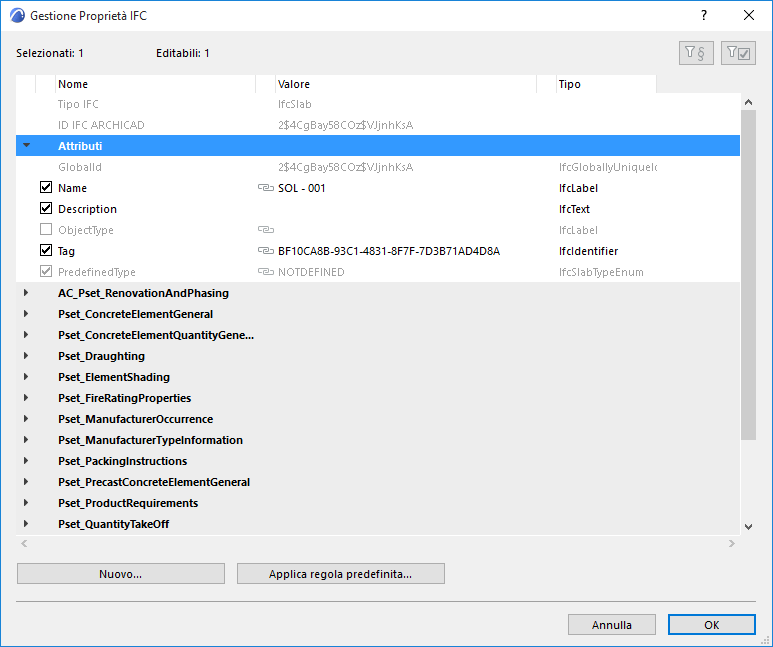
Task: Select the GlobalId row name
Action: [x=80, y=167]
